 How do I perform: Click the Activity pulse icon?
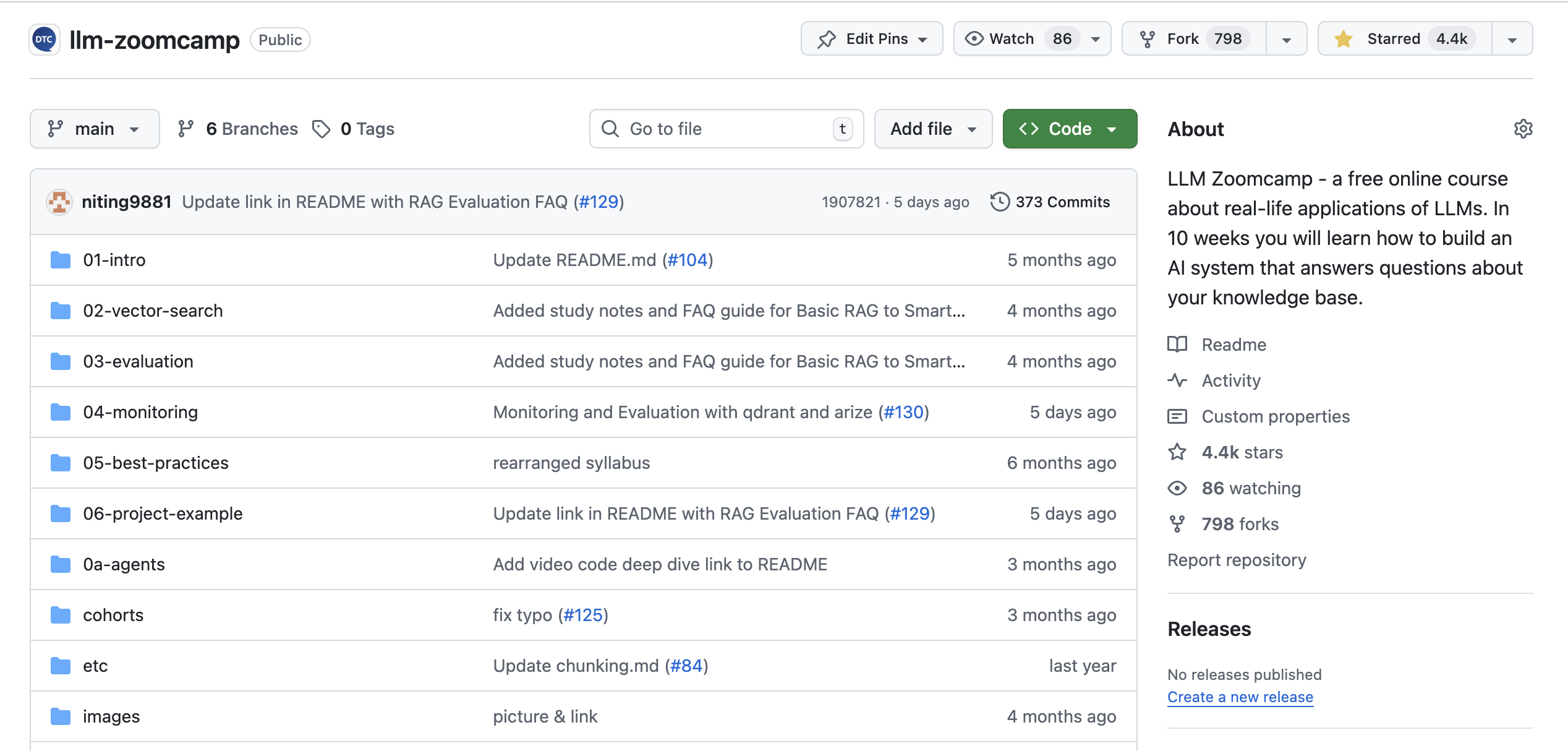1178,380
